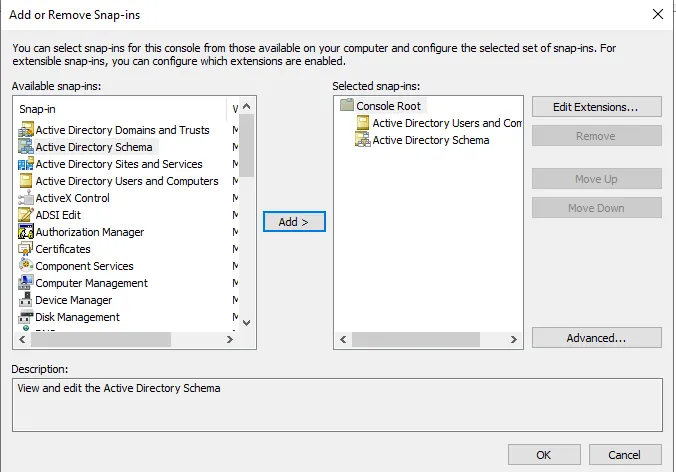The image size is (676, 472).
Task: Select 'Active Directory Schema' text in available snap-ins
Action: (x=94, y=147)
